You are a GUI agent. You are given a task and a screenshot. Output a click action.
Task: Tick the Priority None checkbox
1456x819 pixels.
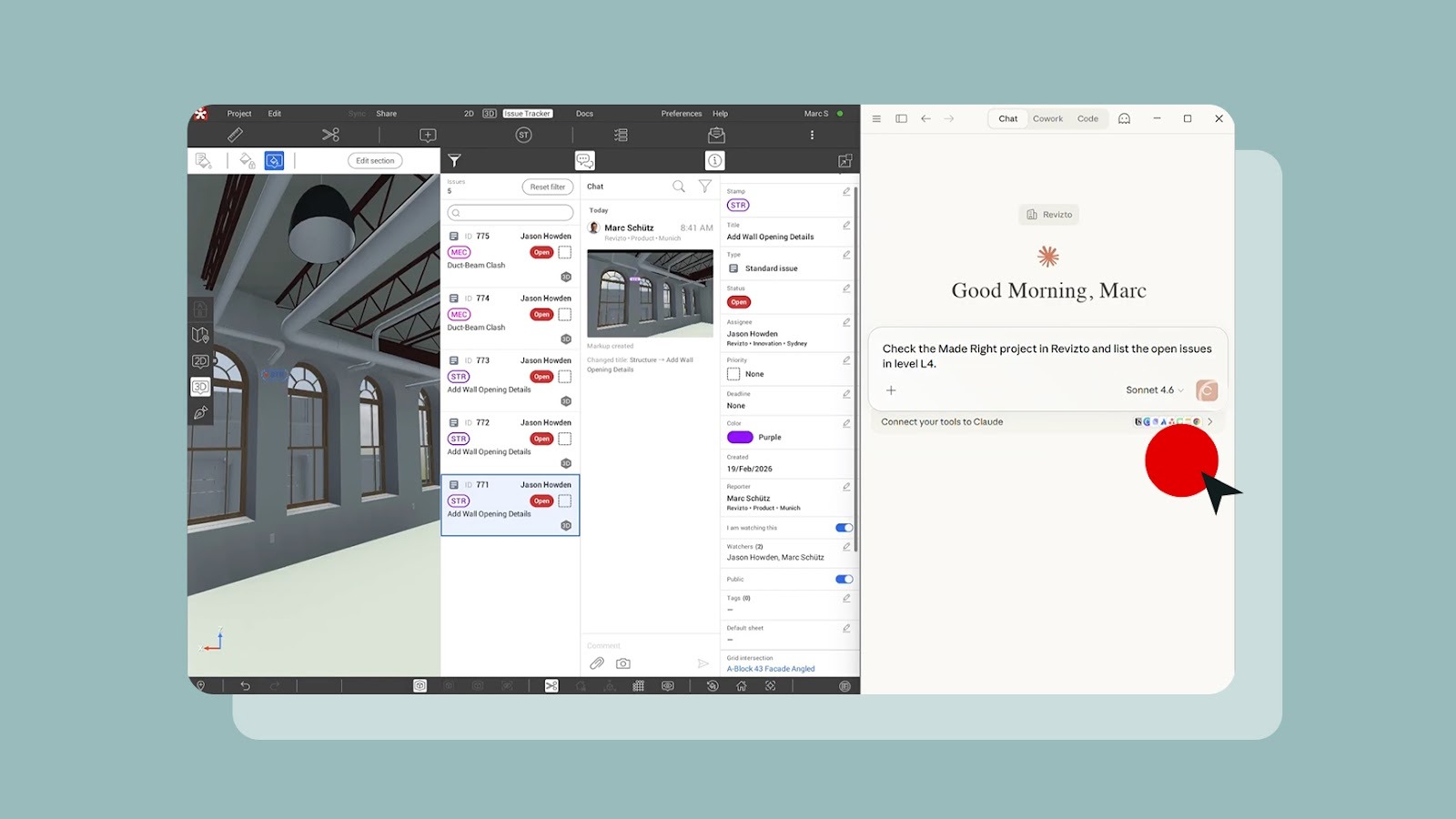(733, 374)
